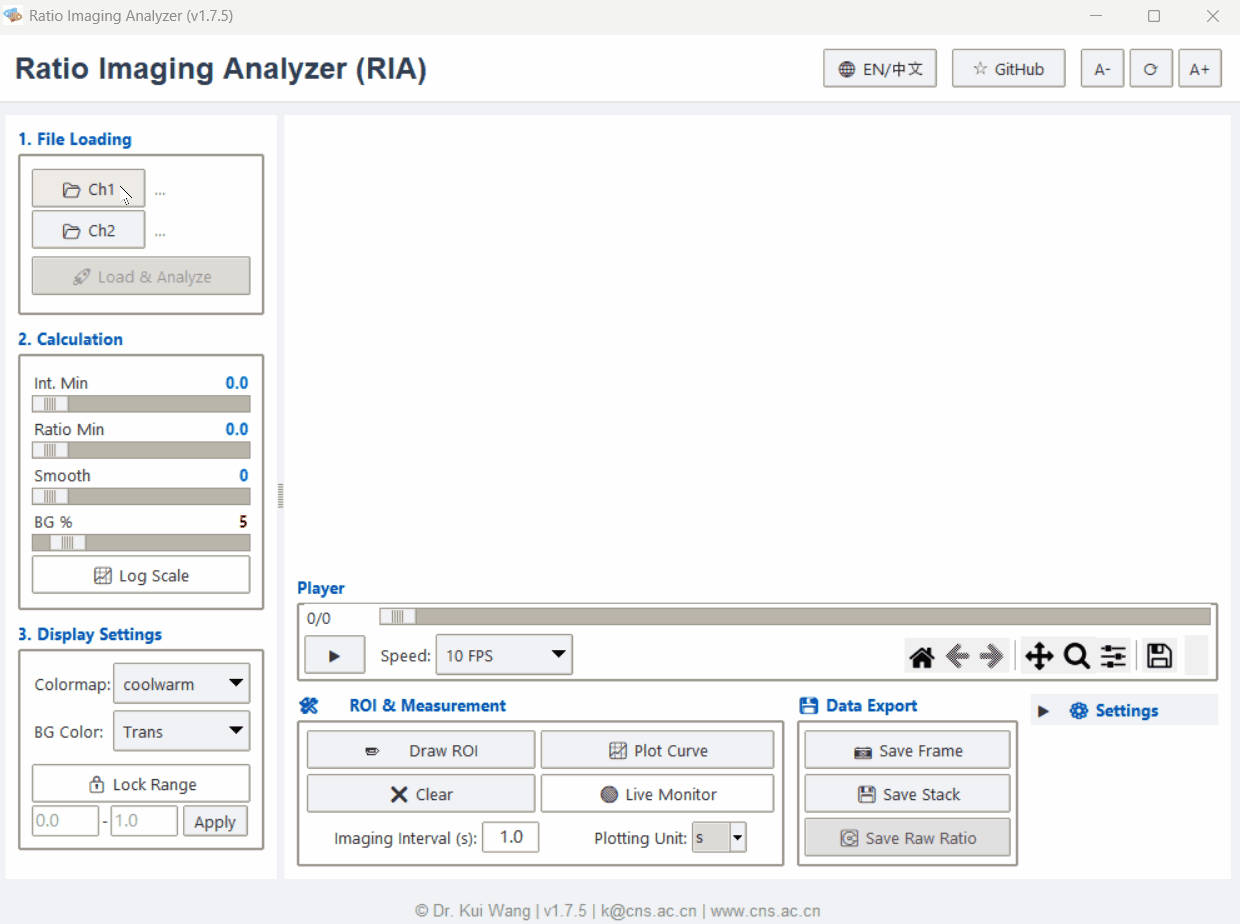Change the Plotting Unit dropdown
The height and width of the screenshot is (924, 1240).
click(x=719, y=837)
